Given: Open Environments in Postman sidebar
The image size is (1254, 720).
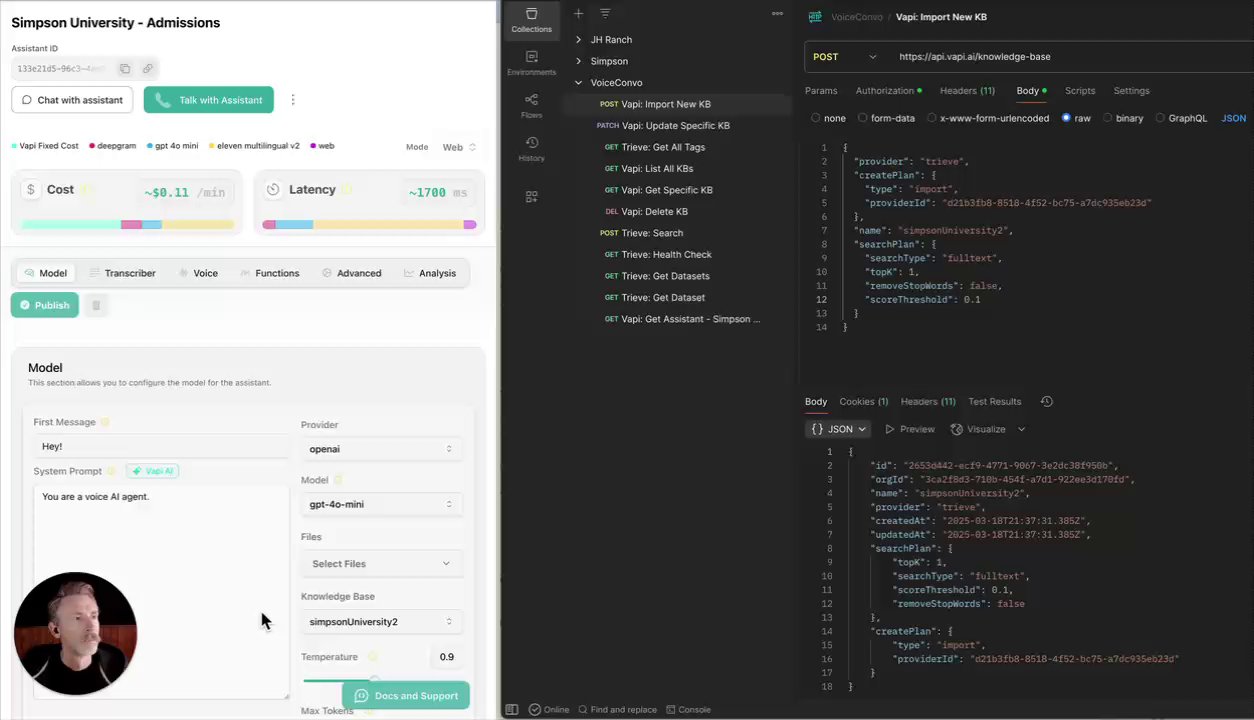Looking at the screenshot, I should click(x=531, y=63).
